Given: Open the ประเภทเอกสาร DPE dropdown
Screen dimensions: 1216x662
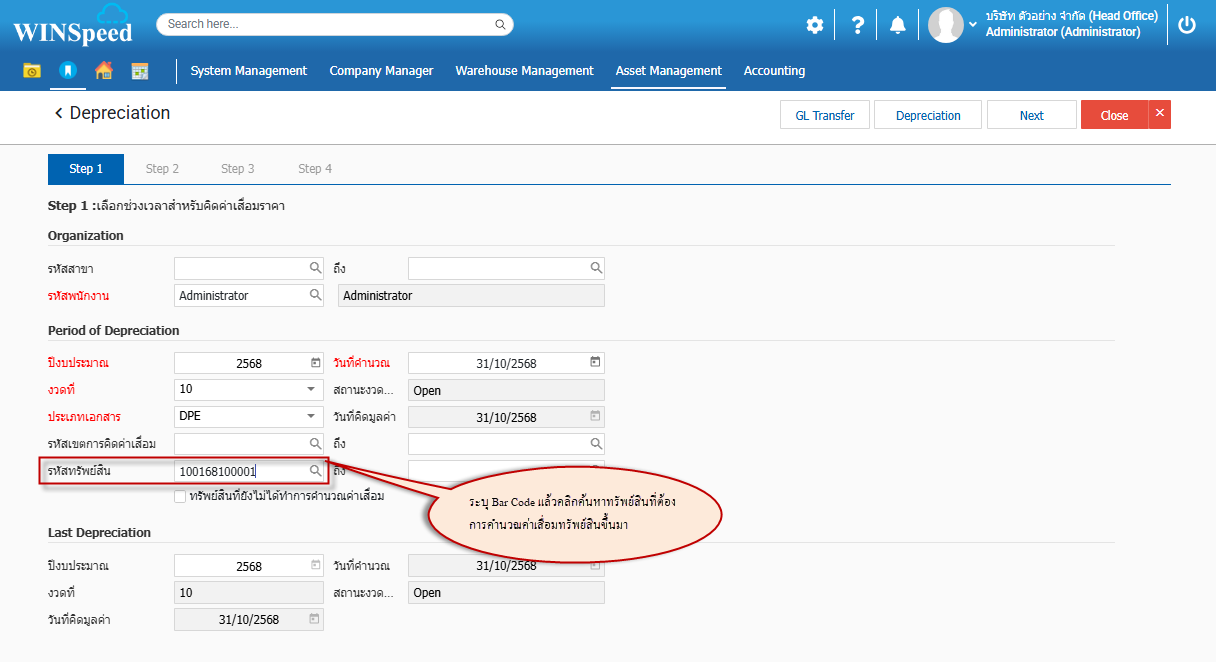Looking at the screenshot, I should coord(310,417).
